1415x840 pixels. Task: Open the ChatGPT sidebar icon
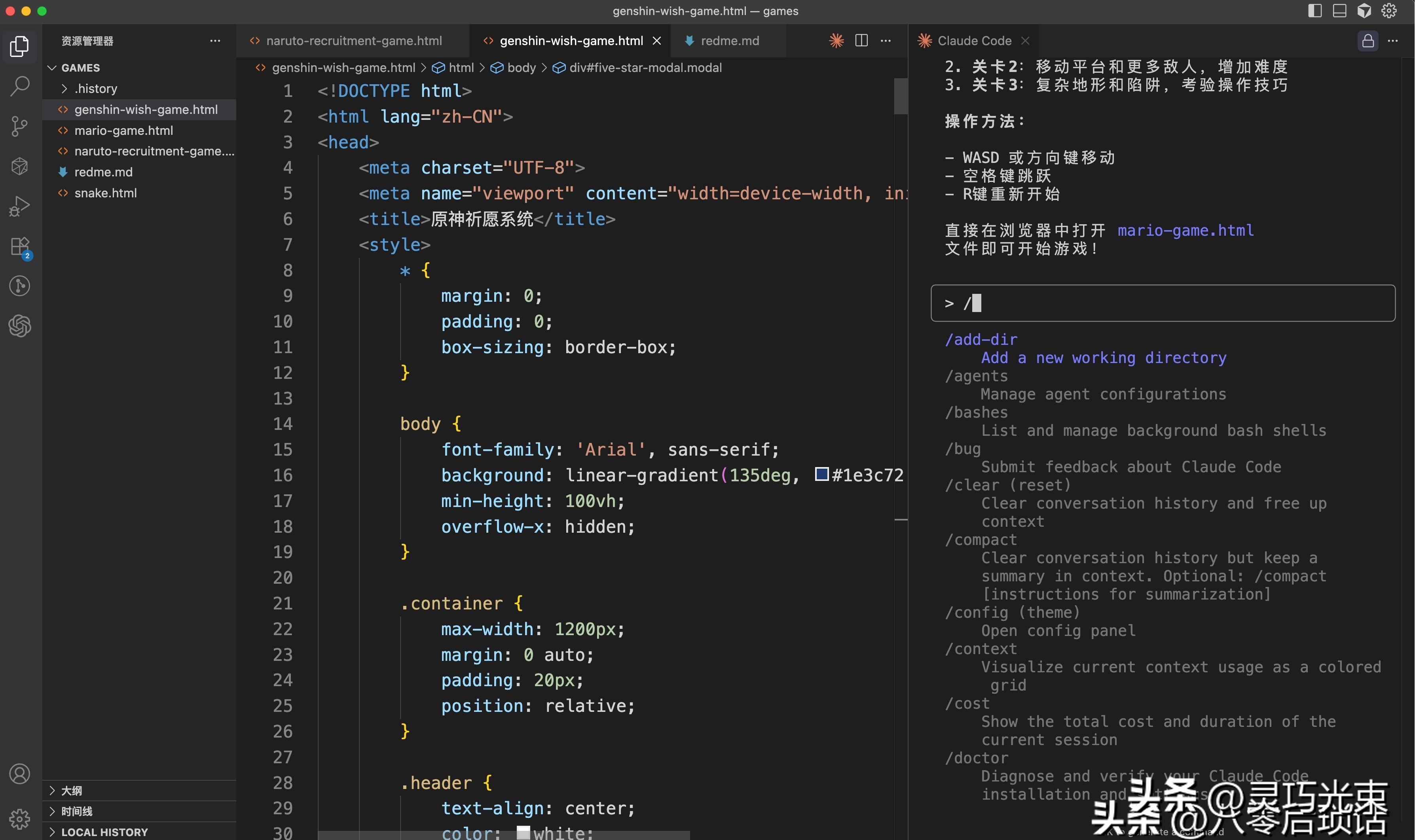click(x=20, y=326)
